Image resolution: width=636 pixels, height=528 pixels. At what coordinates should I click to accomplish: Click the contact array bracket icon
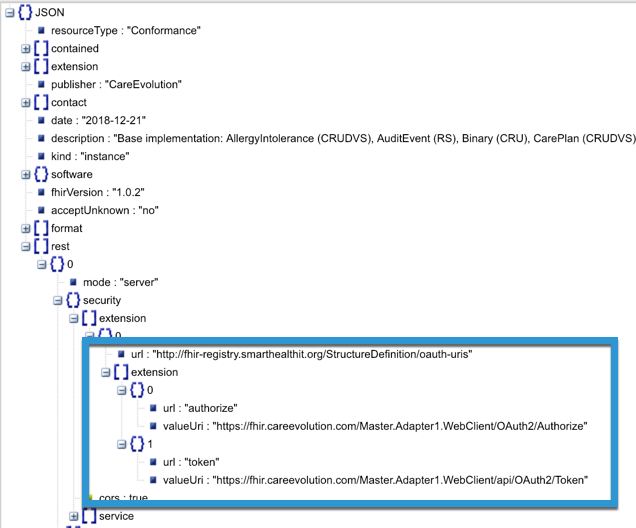(x=41, y=102)
